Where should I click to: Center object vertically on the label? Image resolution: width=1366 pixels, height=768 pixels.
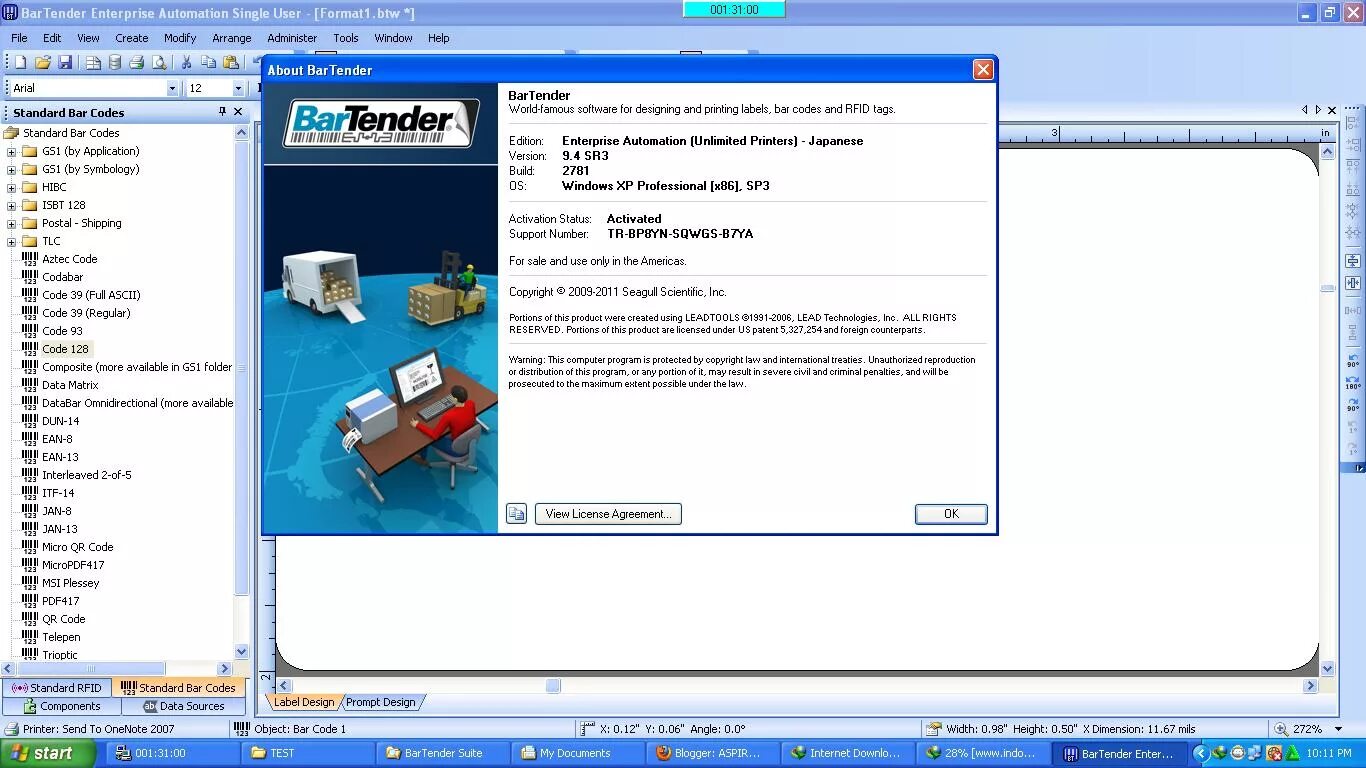click(x=1353, y=260)
